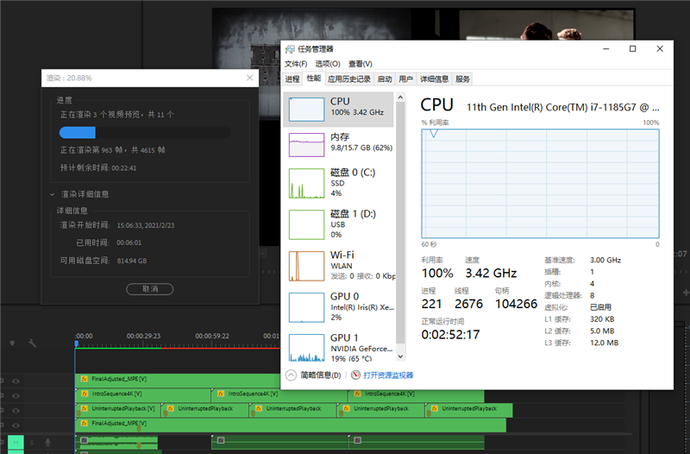Screen dimensions: 690x454
Task: Click the chevron icon beside 简略信息(D)
Action: click(x=291, y=375)
